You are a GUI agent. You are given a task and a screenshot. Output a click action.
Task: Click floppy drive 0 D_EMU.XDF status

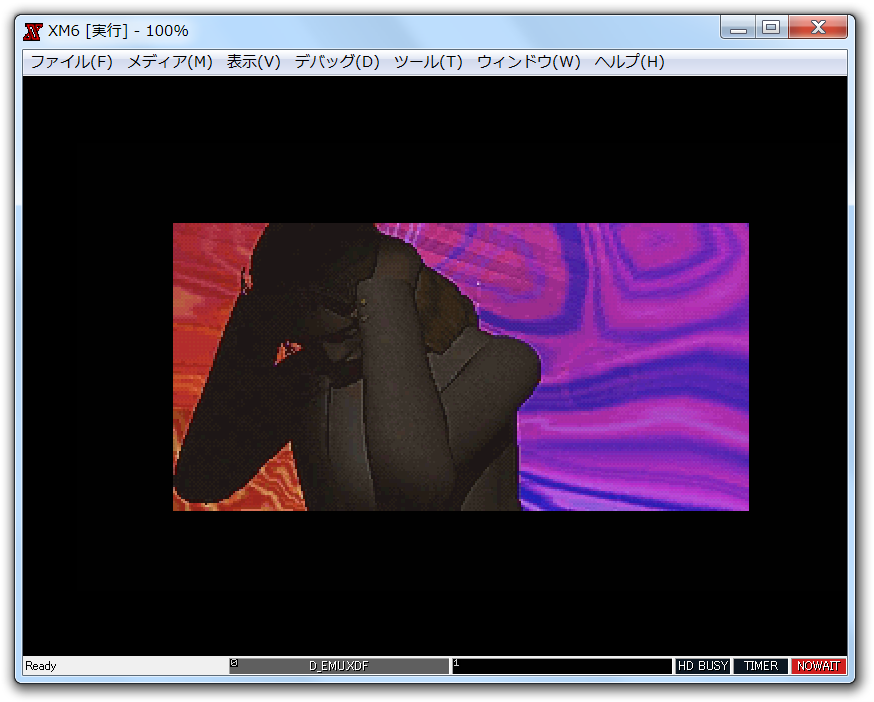pyautogui.click(x=339, y=666)
